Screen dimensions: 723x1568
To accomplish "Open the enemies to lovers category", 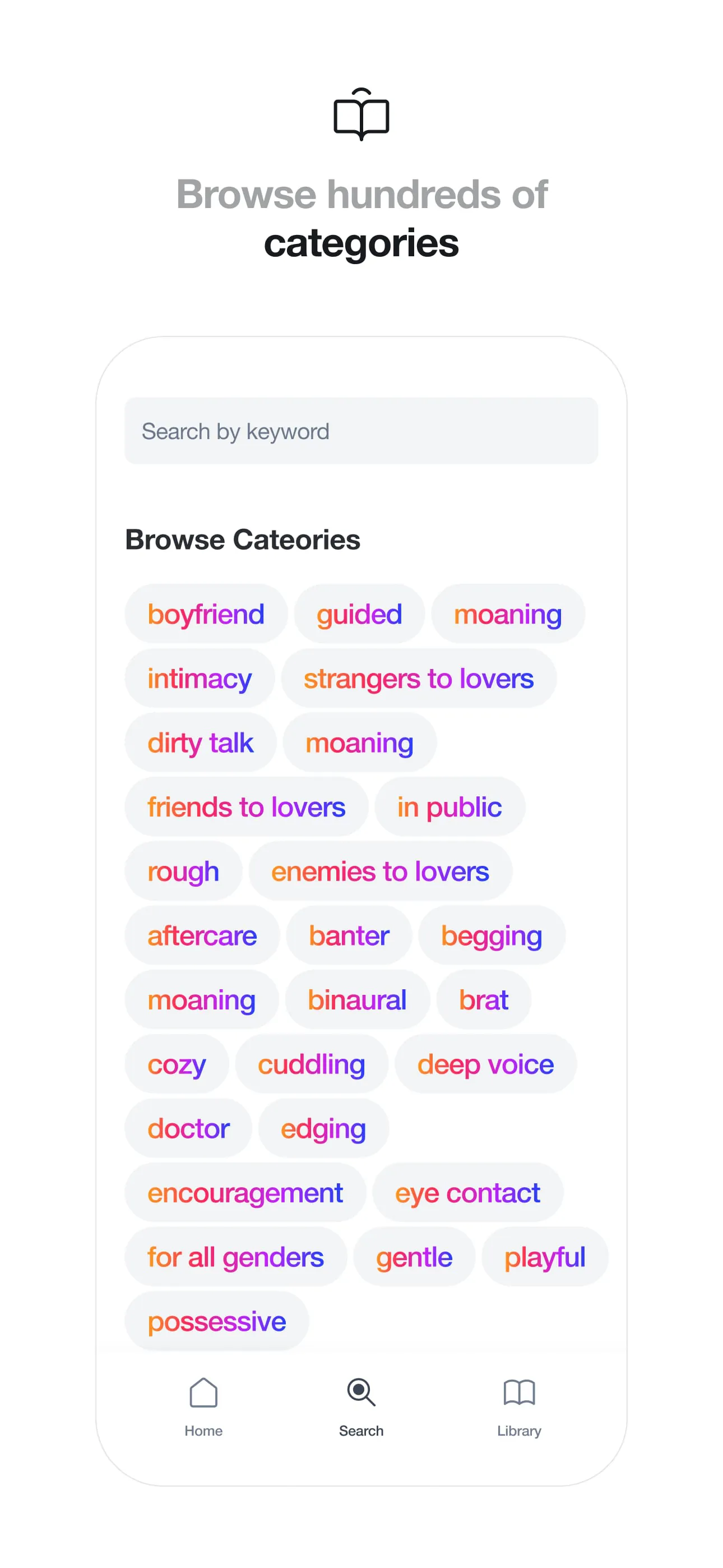I will click(380, 871).
